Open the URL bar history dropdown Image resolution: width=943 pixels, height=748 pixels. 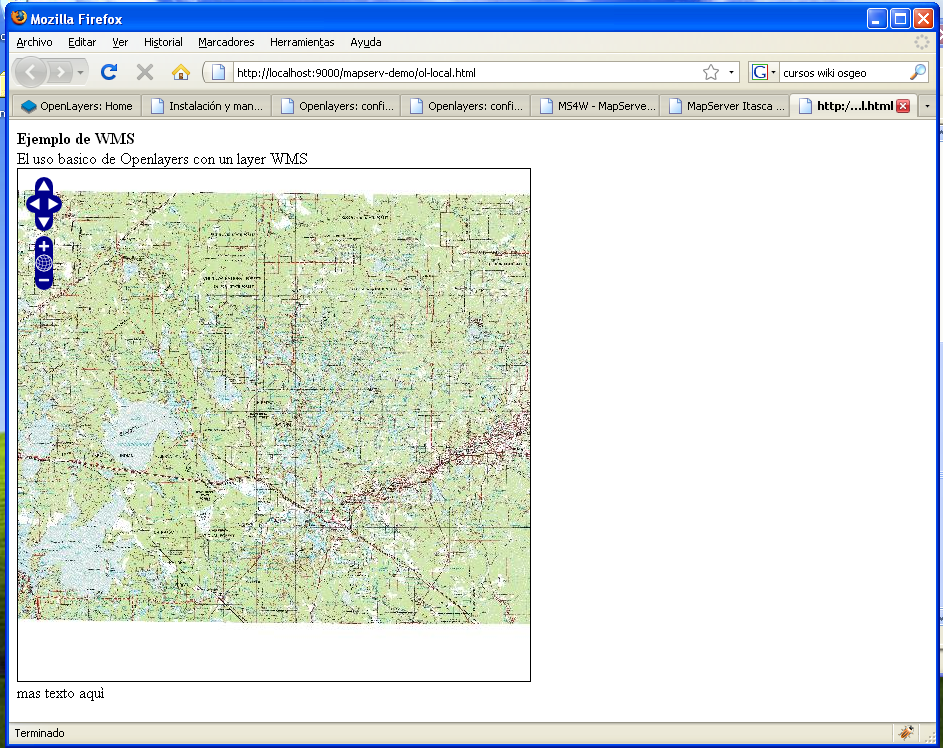coord(731,72)
